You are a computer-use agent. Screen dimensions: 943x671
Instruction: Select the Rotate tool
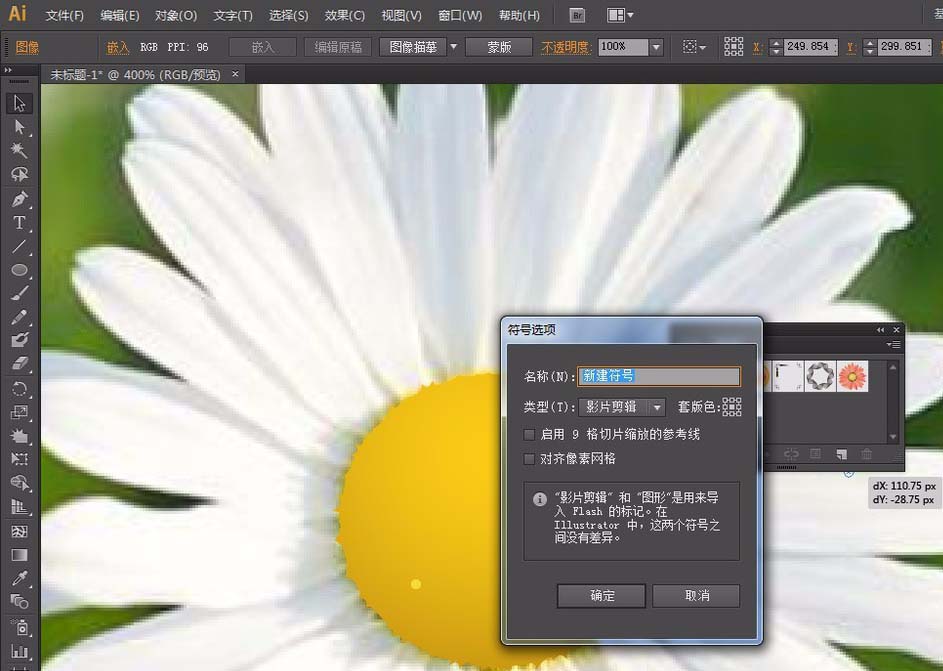pos(19,388)
